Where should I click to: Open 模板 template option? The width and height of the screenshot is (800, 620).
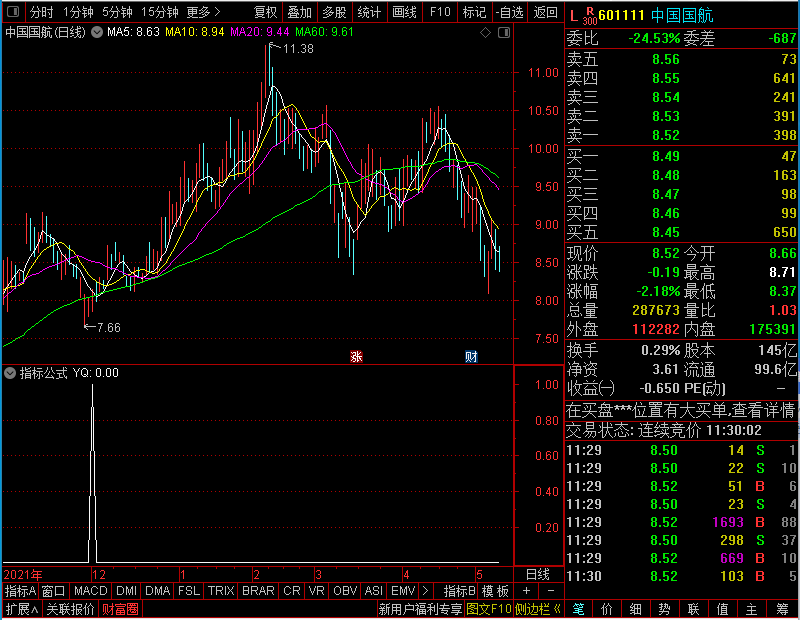[x=495, y=591]
